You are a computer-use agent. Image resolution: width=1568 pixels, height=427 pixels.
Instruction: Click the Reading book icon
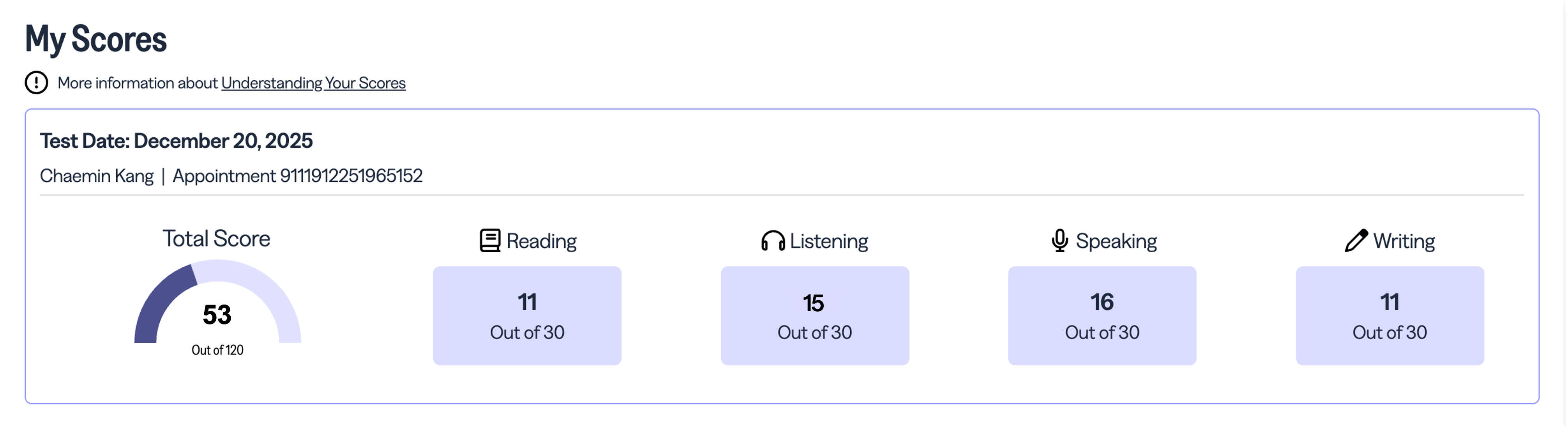pos(490,241)
